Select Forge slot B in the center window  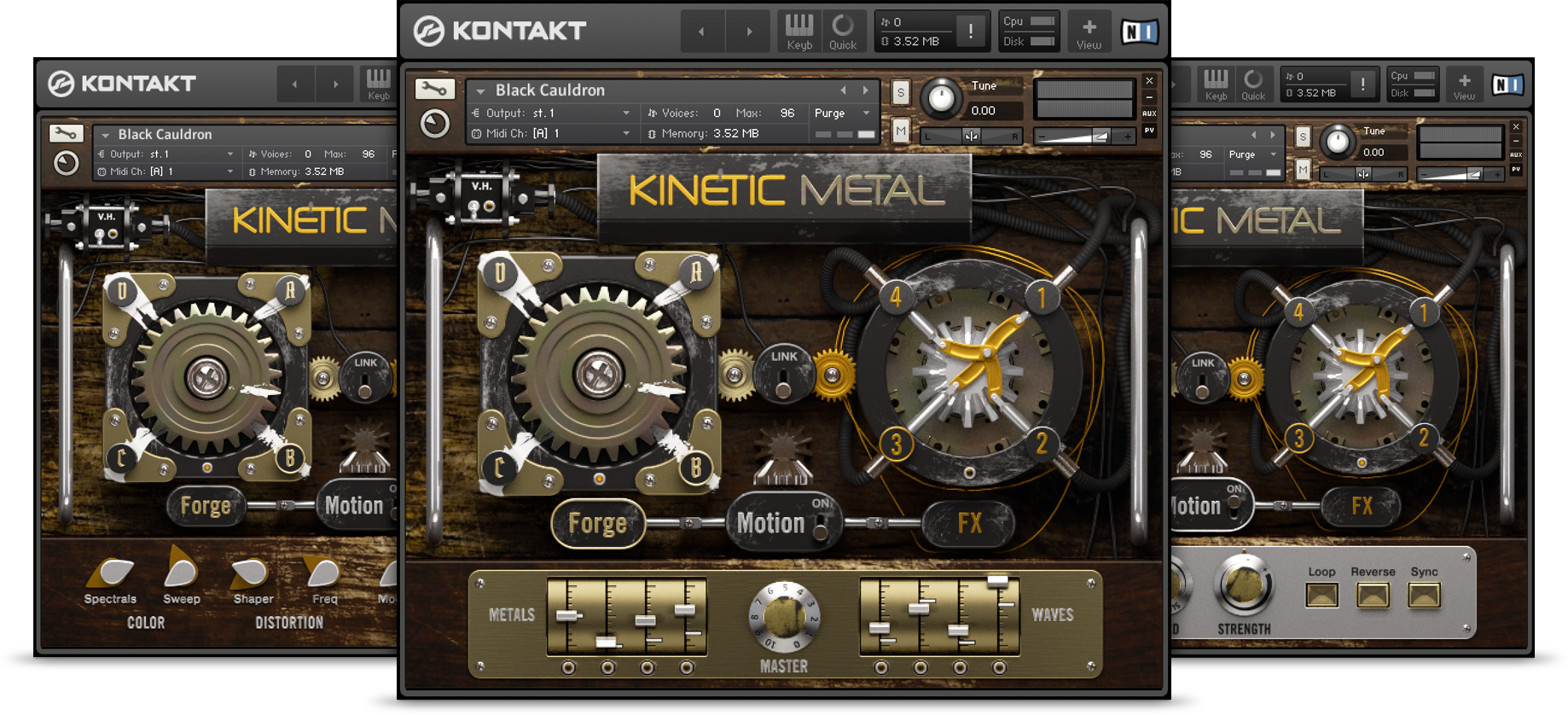click(x=696, y=467)
